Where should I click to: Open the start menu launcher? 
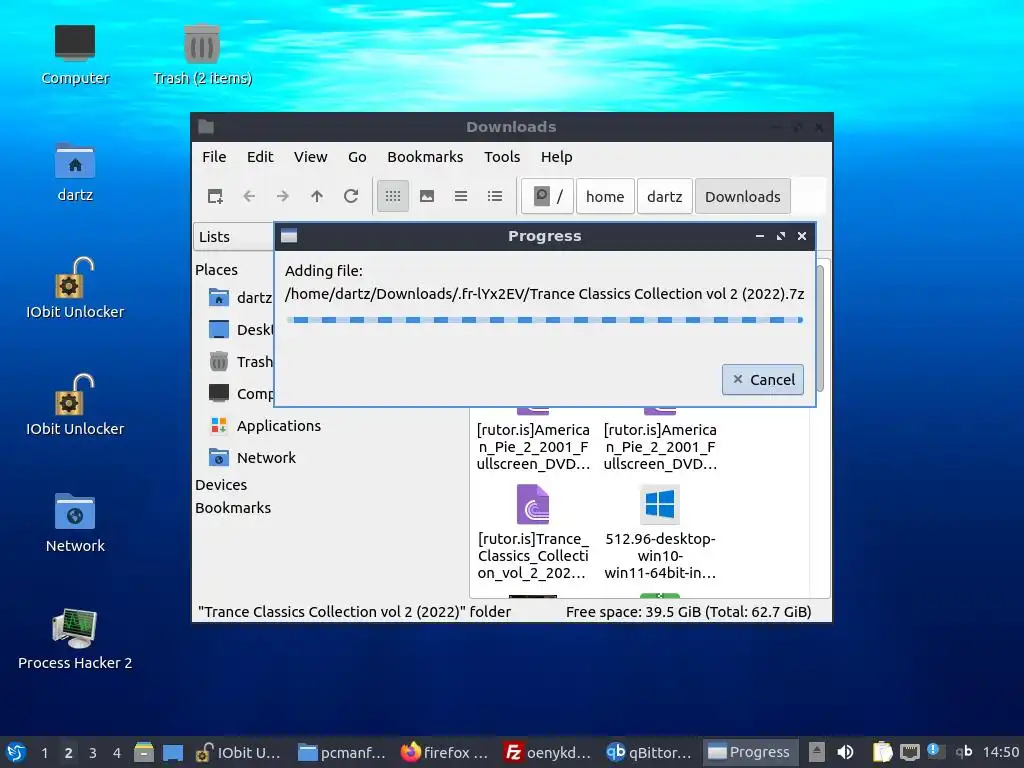point(16,752)
